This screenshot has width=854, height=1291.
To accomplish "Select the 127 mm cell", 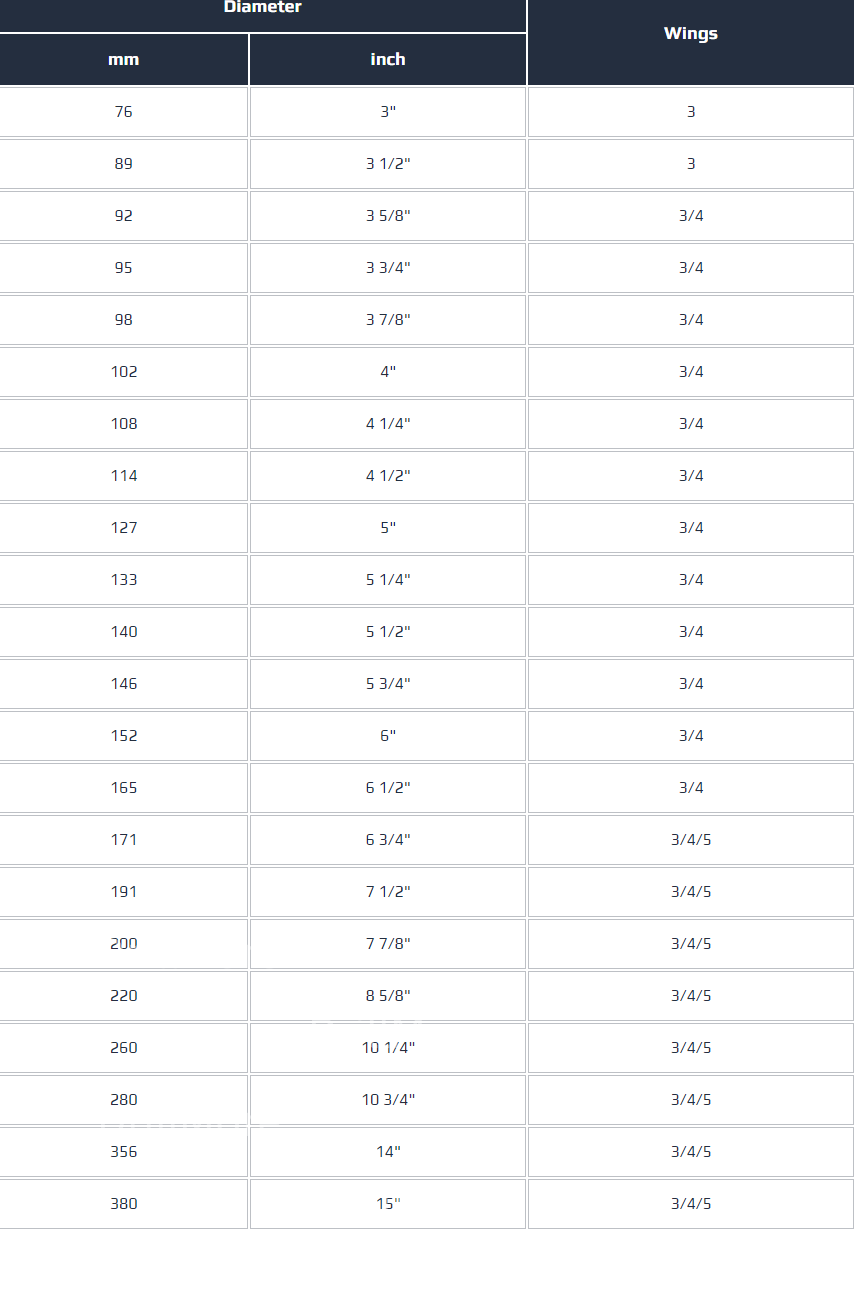I will tap(123, 528).
